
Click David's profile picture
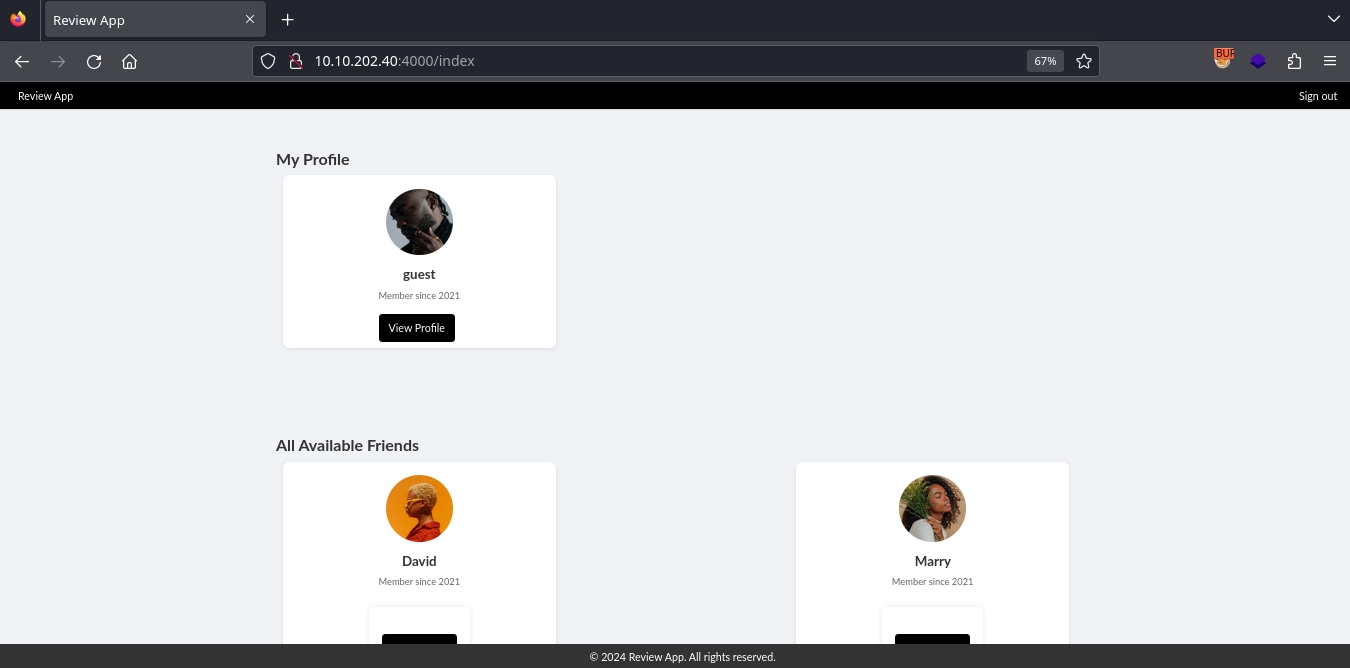point(419,508)
